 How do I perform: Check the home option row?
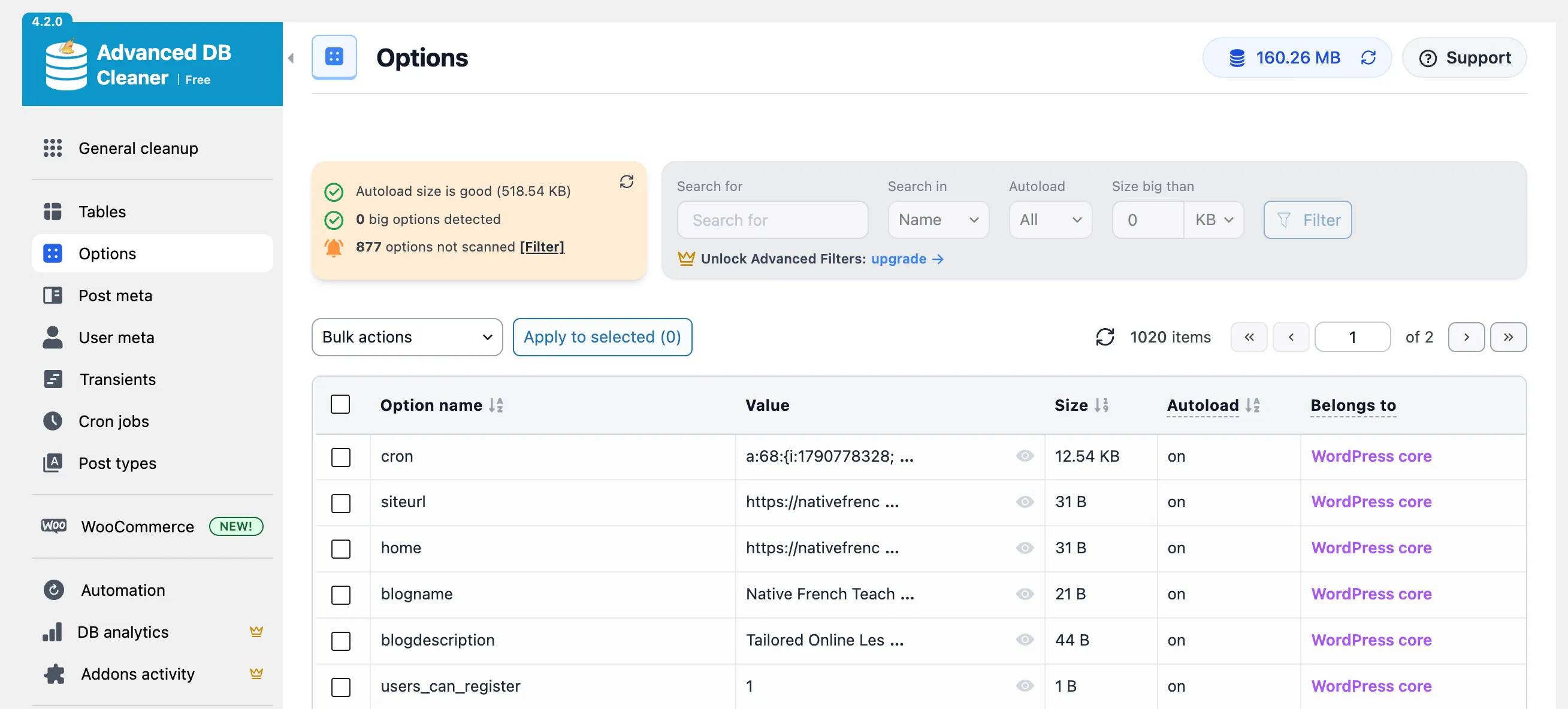(341, 549)
